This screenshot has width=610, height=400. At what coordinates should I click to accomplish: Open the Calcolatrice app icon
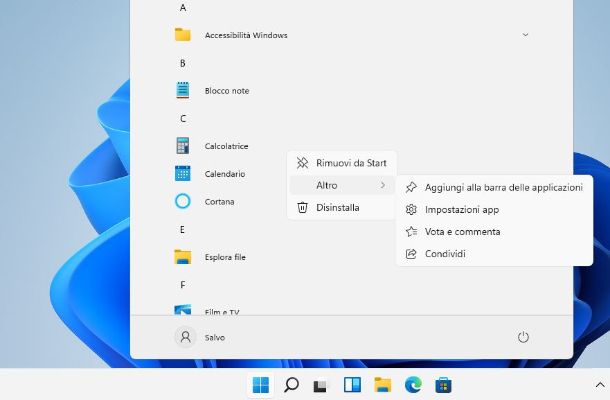point(182,146)
